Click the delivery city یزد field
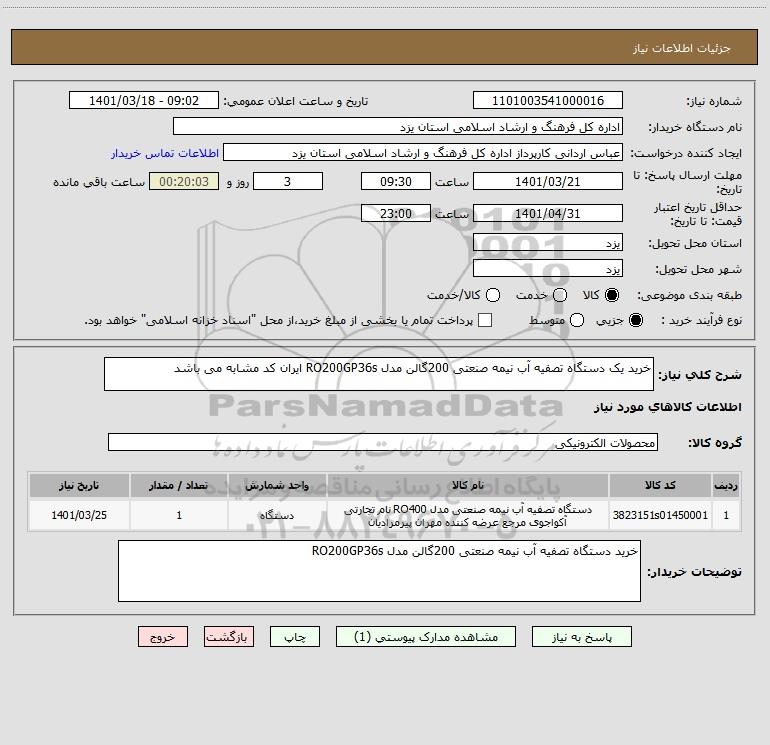The width and height of the screenshot is (770, 745). 548,269
